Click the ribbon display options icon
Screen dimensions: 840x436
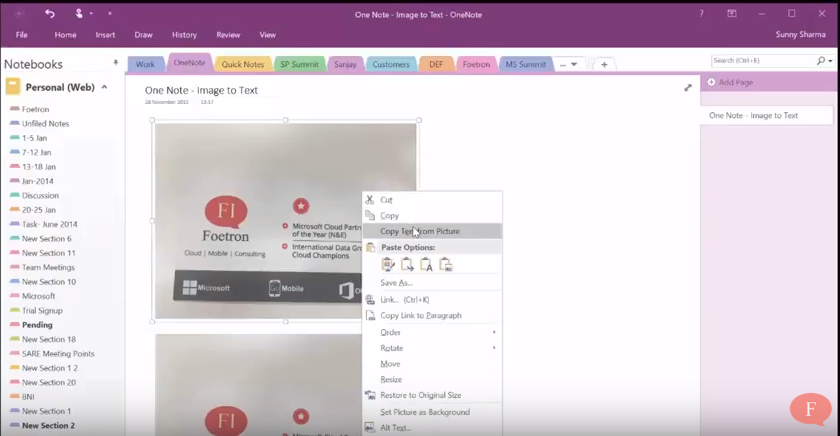tap(731, 13)
